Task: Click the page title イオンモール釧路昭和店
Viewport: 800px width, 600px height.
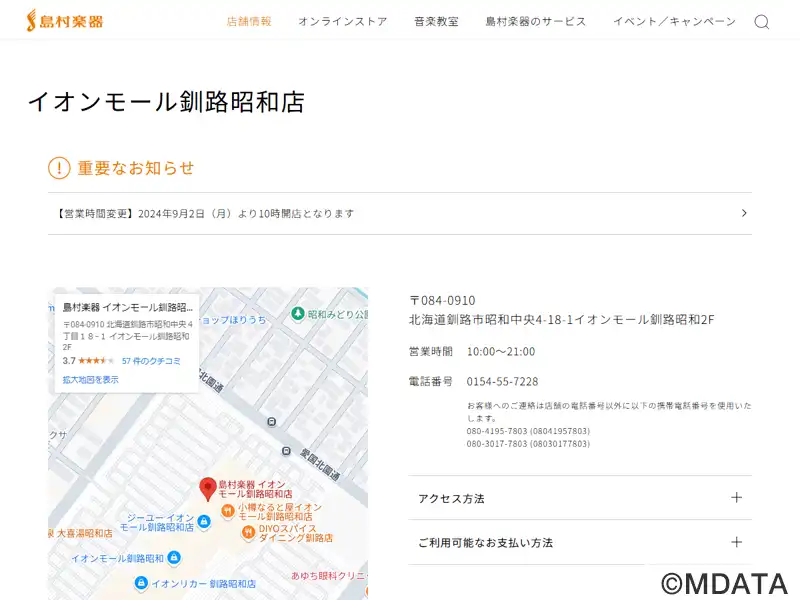Action: pyautogui.click(x=166, y=102)
